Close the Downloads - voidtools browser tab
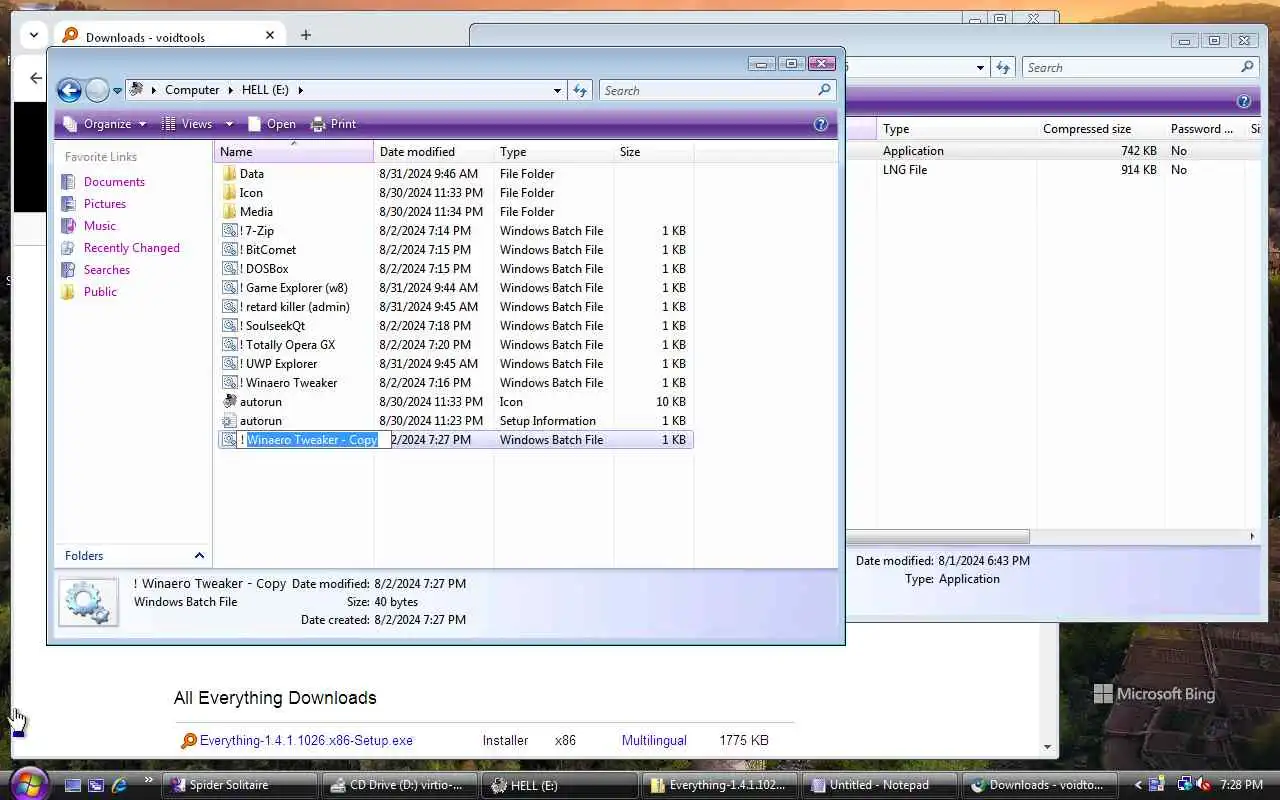This screenshot has width=1280, height=800. point(270,35)
